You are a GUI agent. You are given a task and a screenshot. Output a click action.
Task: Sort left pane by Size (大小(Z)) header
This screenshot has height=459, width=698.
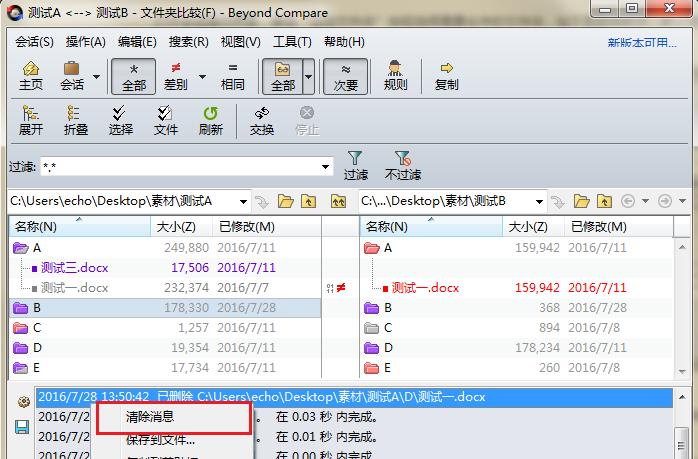click(x=181, y=227)
